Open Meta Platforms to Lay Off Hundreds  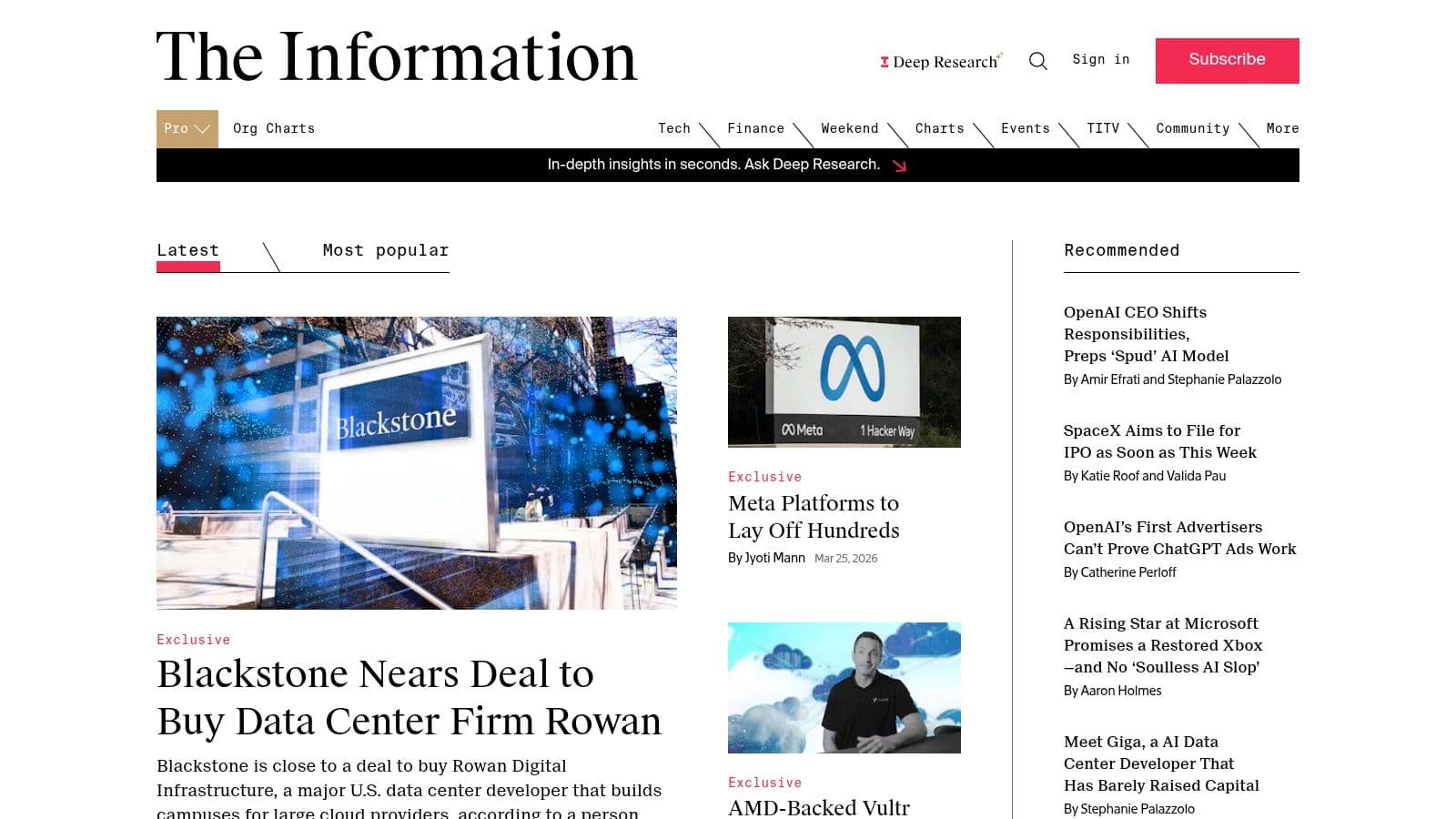[814, 517]
